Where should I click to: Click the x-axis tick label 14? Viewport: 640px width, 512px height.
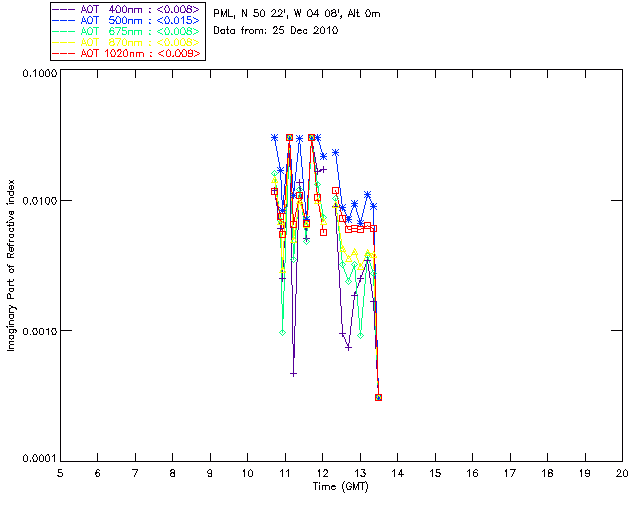coord(398,473)
